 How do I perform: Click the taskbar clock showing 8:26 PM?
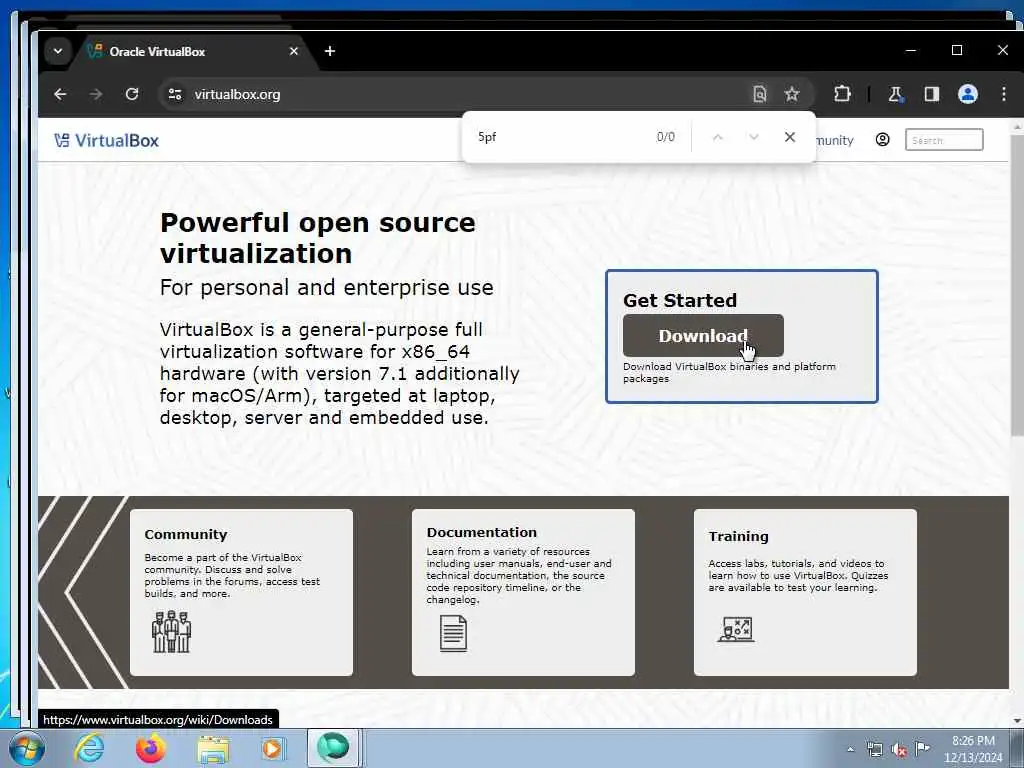[x=972, y=749]
